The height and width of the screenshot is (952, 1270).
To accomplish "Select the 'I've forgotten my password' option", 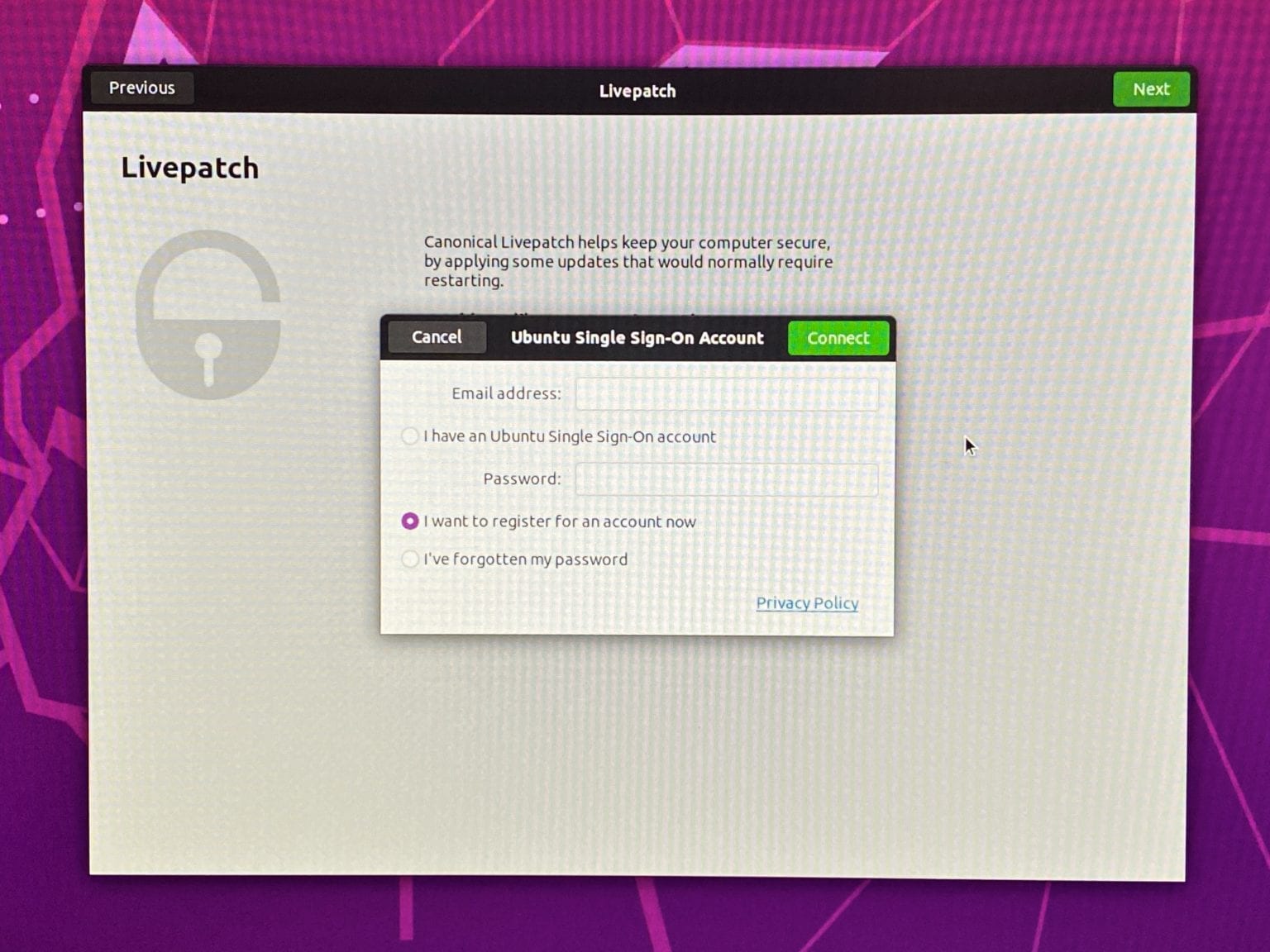I will (x=410, y=559).
